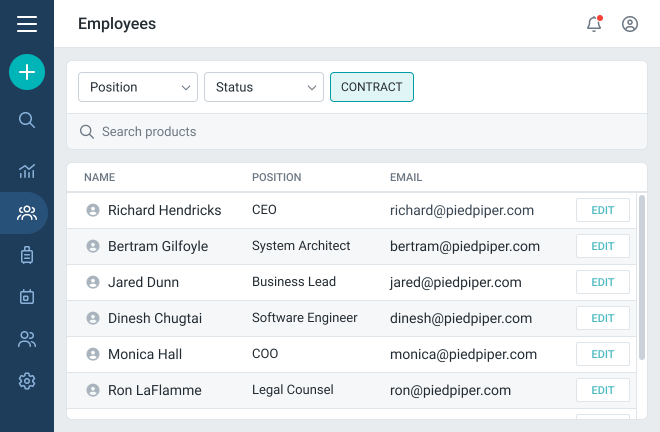Click the Business Lead position cell
The height and width of the screenshot is (432, 660).
(x=294, y=281)
